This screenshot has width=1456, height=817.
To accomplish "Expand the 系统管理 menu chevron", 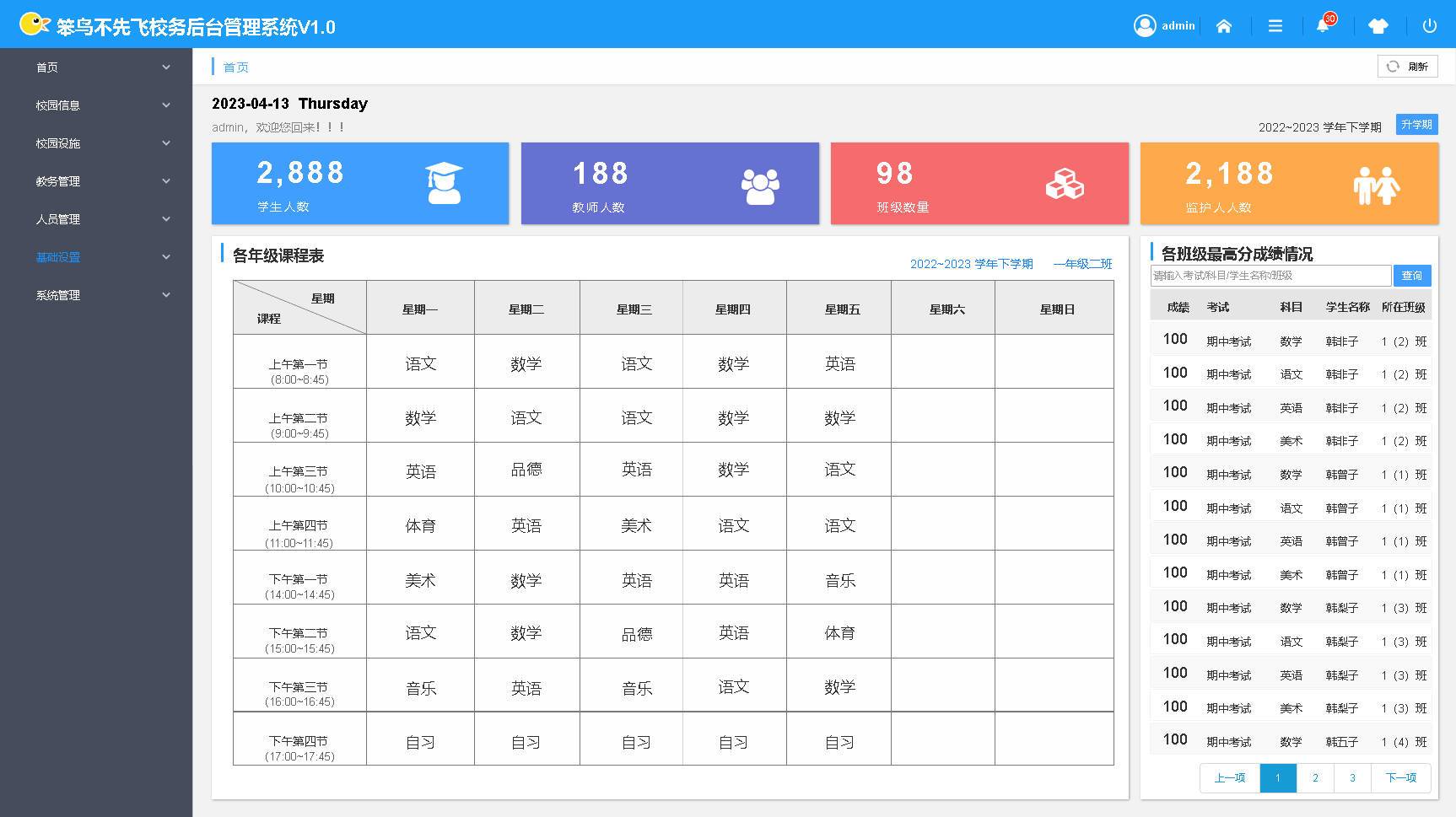I will tap(166, 295).
